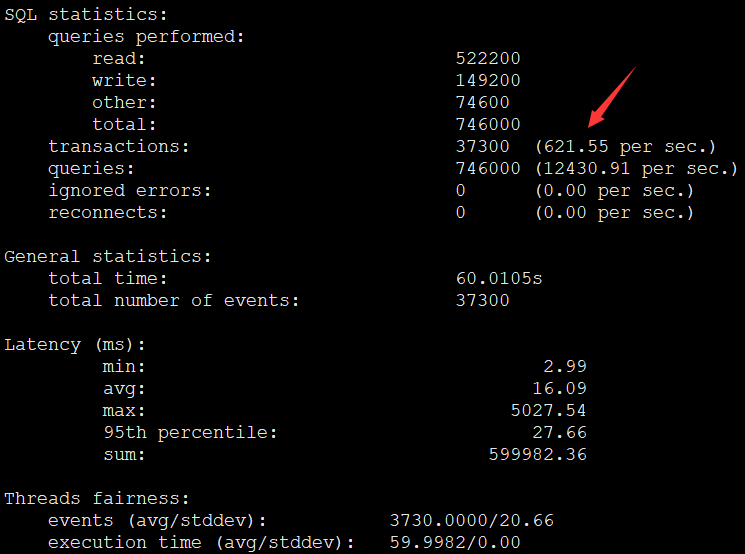Click the 'max:' latency label
745x554 pixels.
(124, 411)
